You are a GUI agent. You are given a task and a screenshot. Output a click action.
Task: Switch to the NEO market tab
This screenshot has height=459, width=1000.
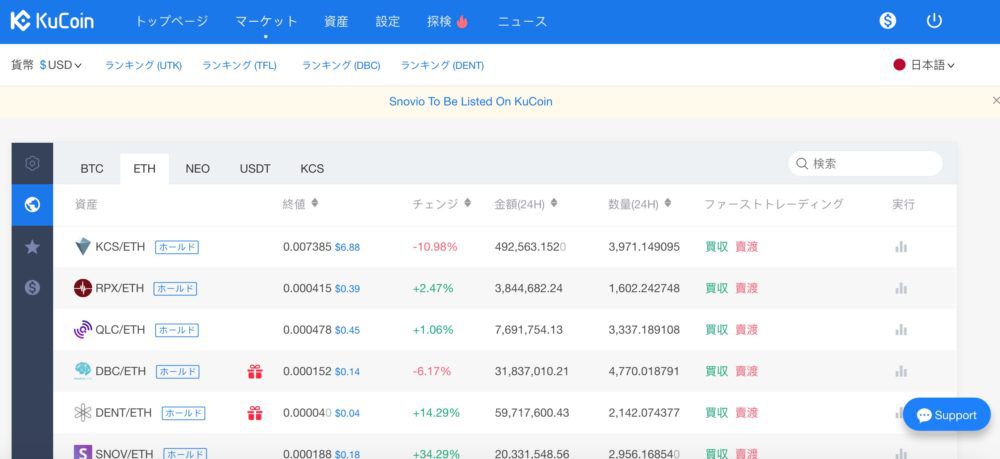pos(198,169)
